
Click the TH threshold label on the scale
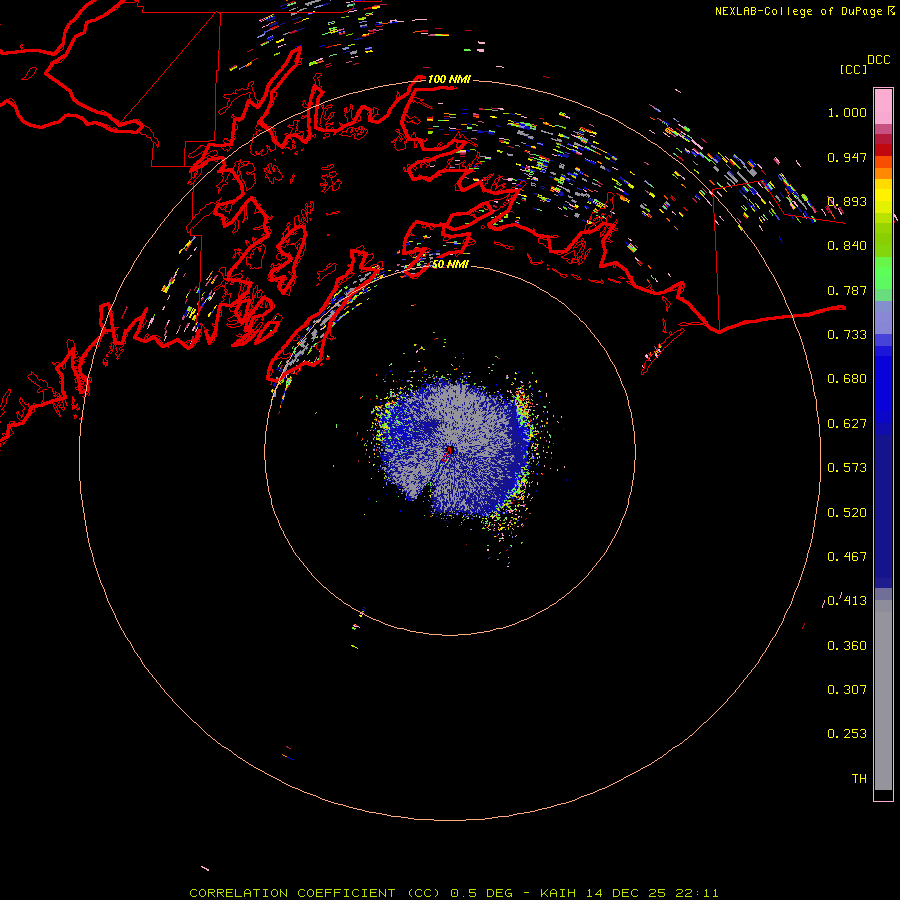859,779
